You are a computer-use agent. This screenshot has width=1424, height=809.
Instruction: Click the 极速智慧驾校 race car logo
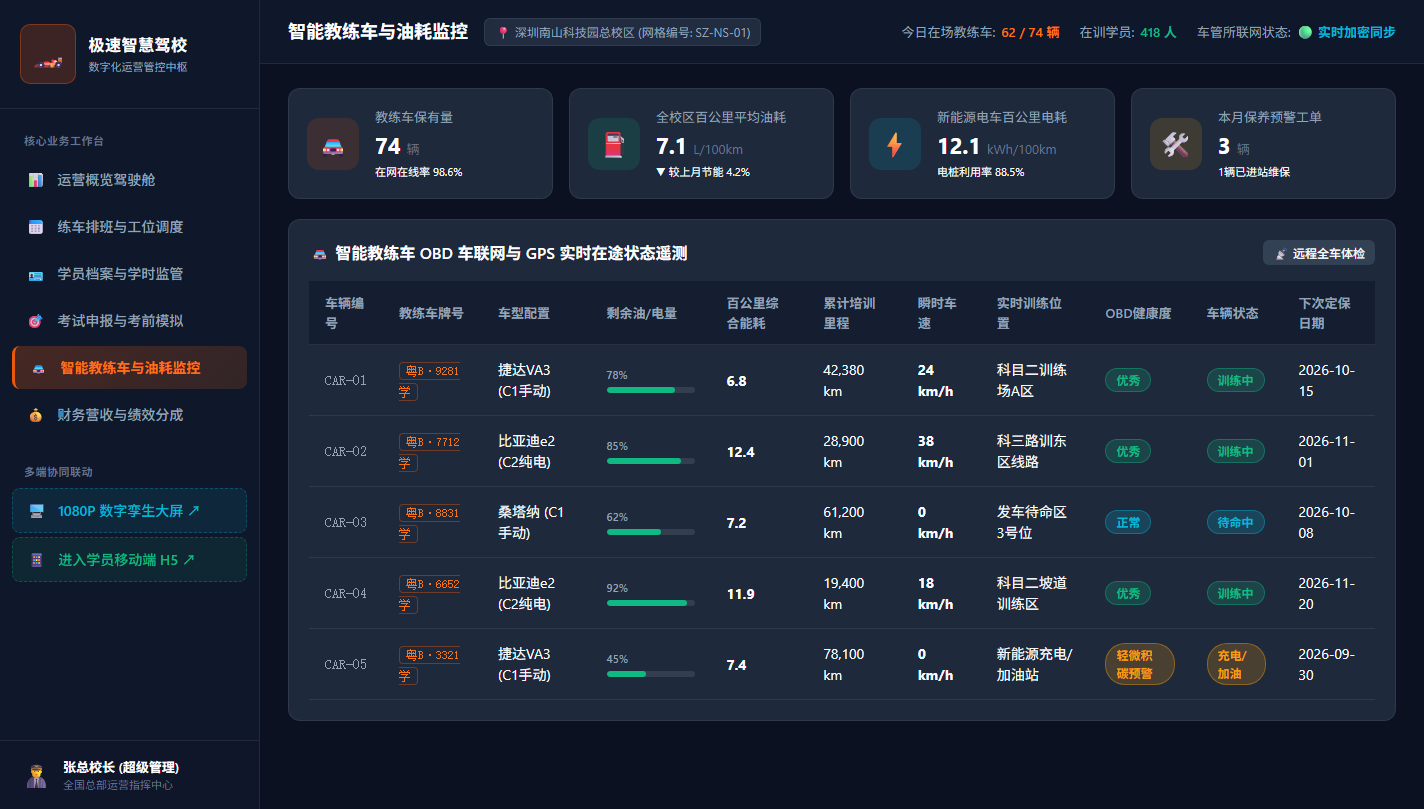pyautogui.click(x=48, y=54)
